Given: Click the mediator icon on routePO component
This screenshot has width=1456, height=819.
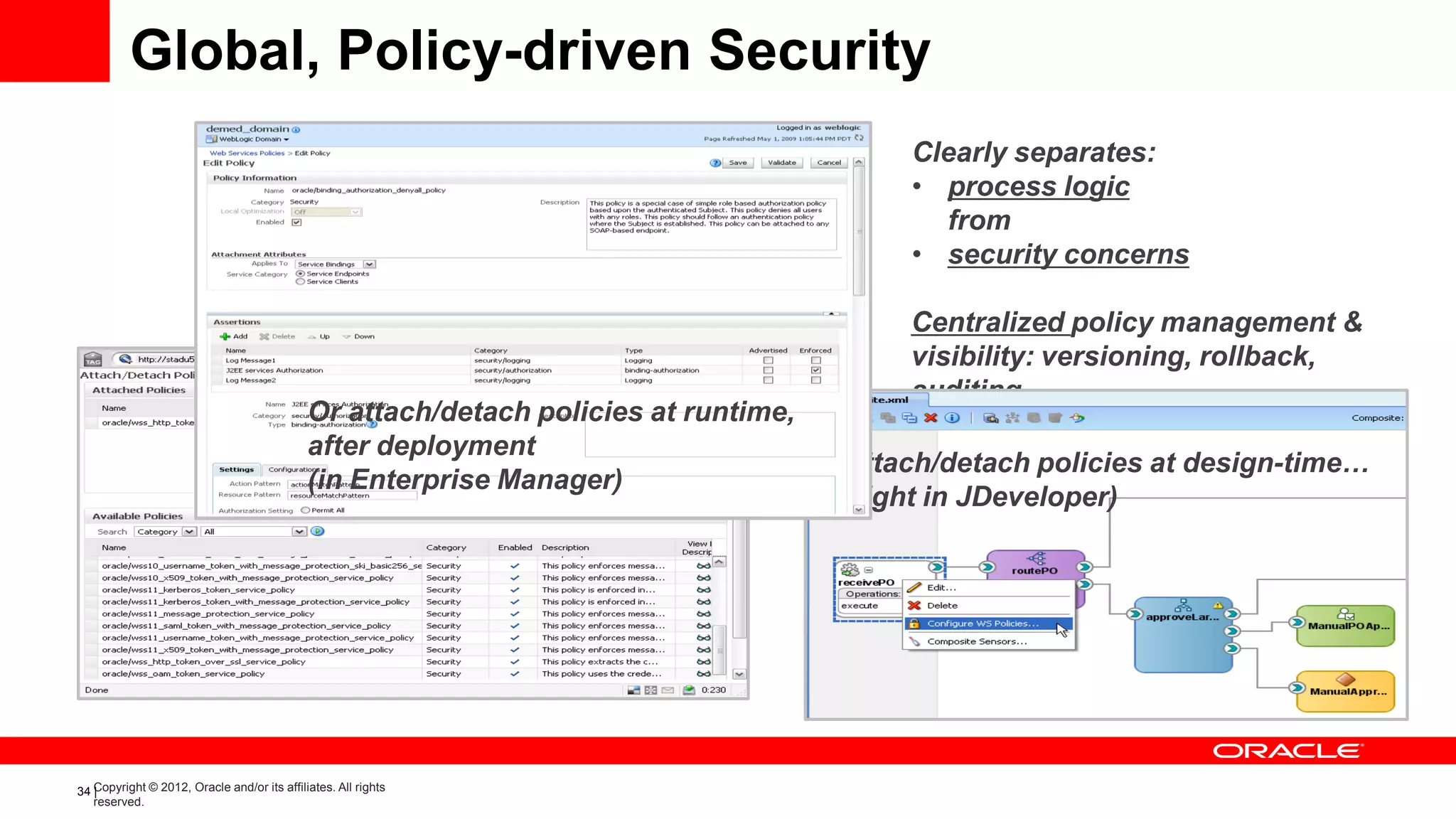Looking at the screenshot, I should coord(1037,559).
